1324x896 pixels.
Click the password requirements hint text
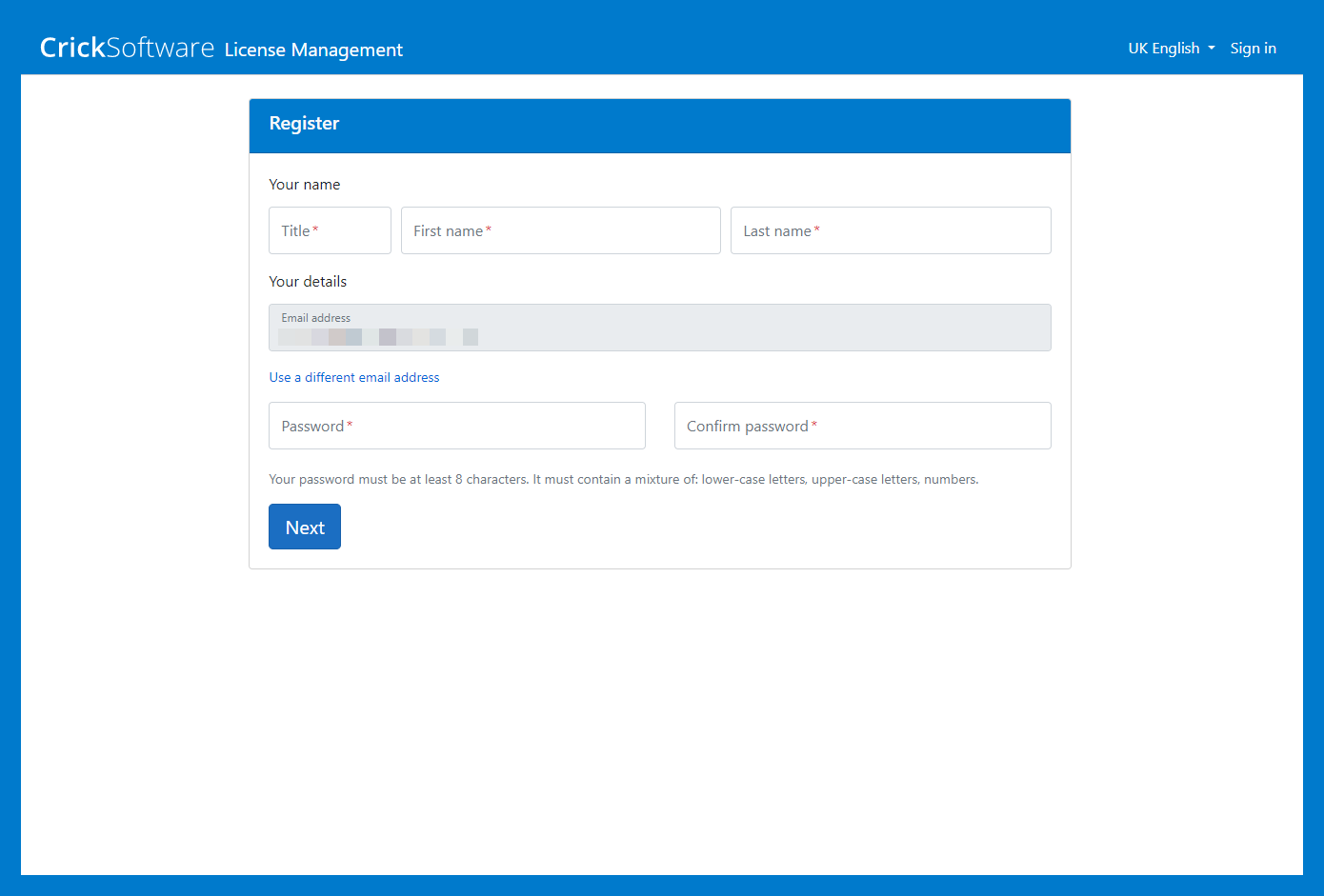point(623,480)
